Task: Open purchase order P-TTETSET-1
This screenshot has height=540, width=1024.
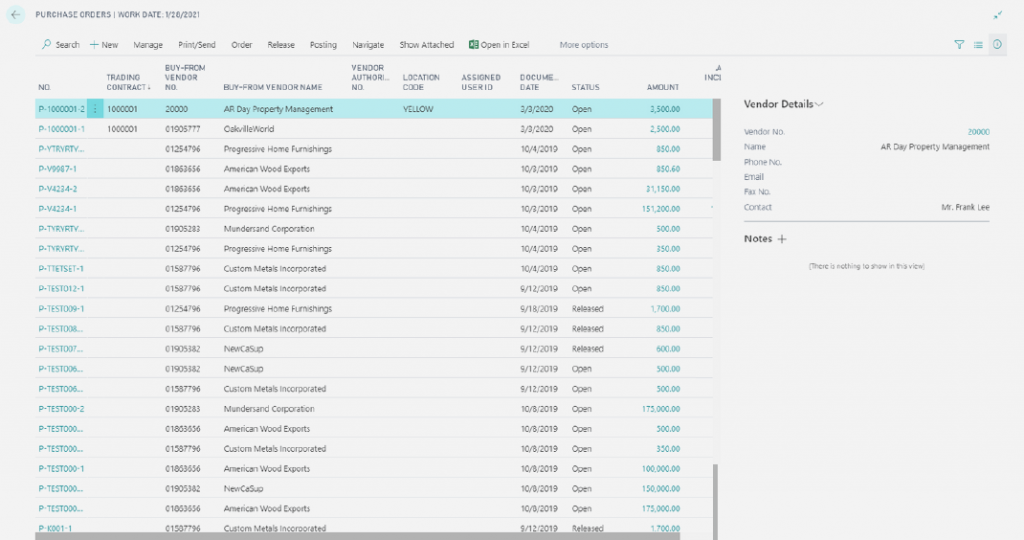Action: coord(61,269)
